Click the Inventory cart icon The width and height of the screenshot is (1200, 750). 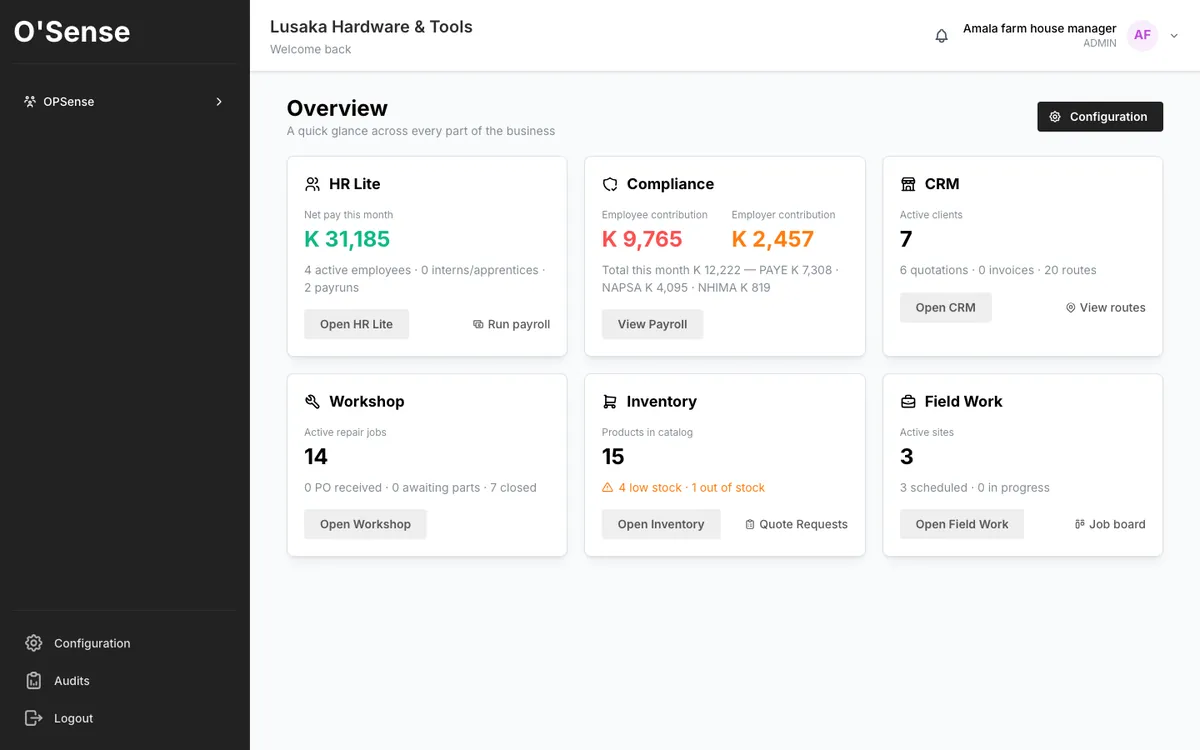(x=610, y=401)
